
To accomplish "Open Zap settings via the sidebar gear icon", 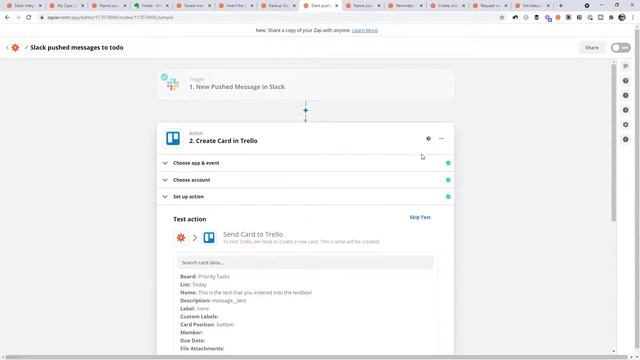I will click(625, 124).
